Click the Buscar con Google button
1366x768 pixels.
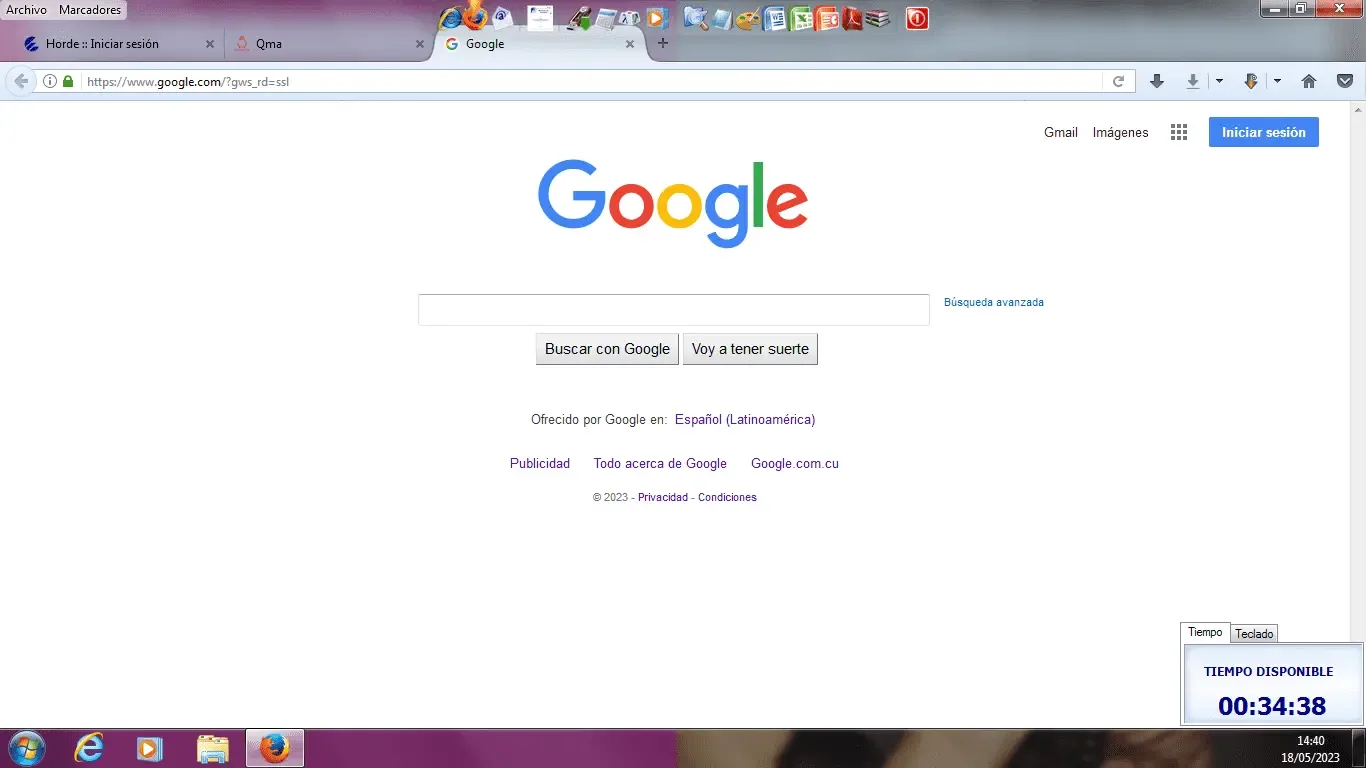pos(607,349)
